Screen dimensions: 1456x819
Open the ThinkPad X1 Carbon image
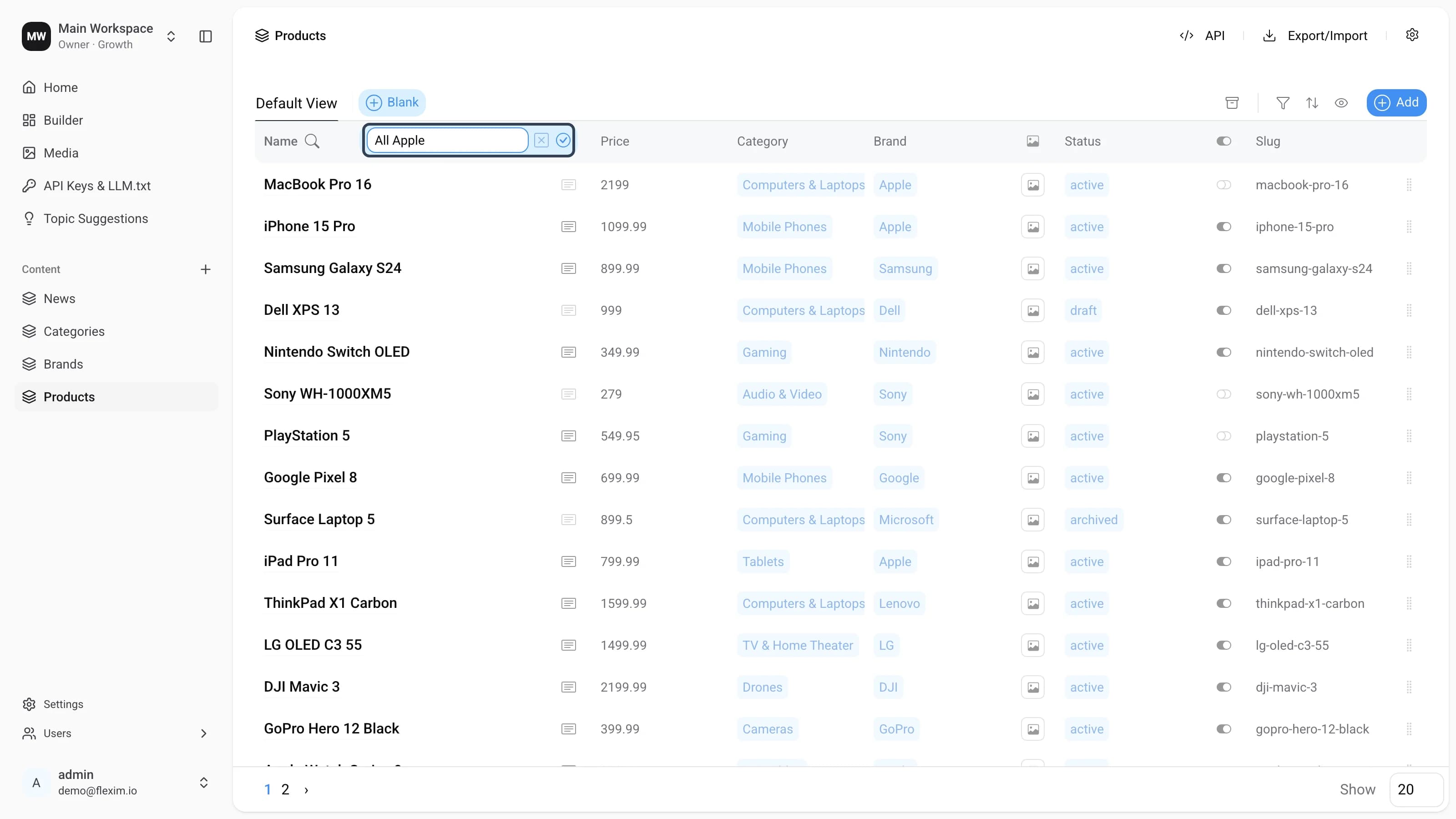pos(1033,603)
